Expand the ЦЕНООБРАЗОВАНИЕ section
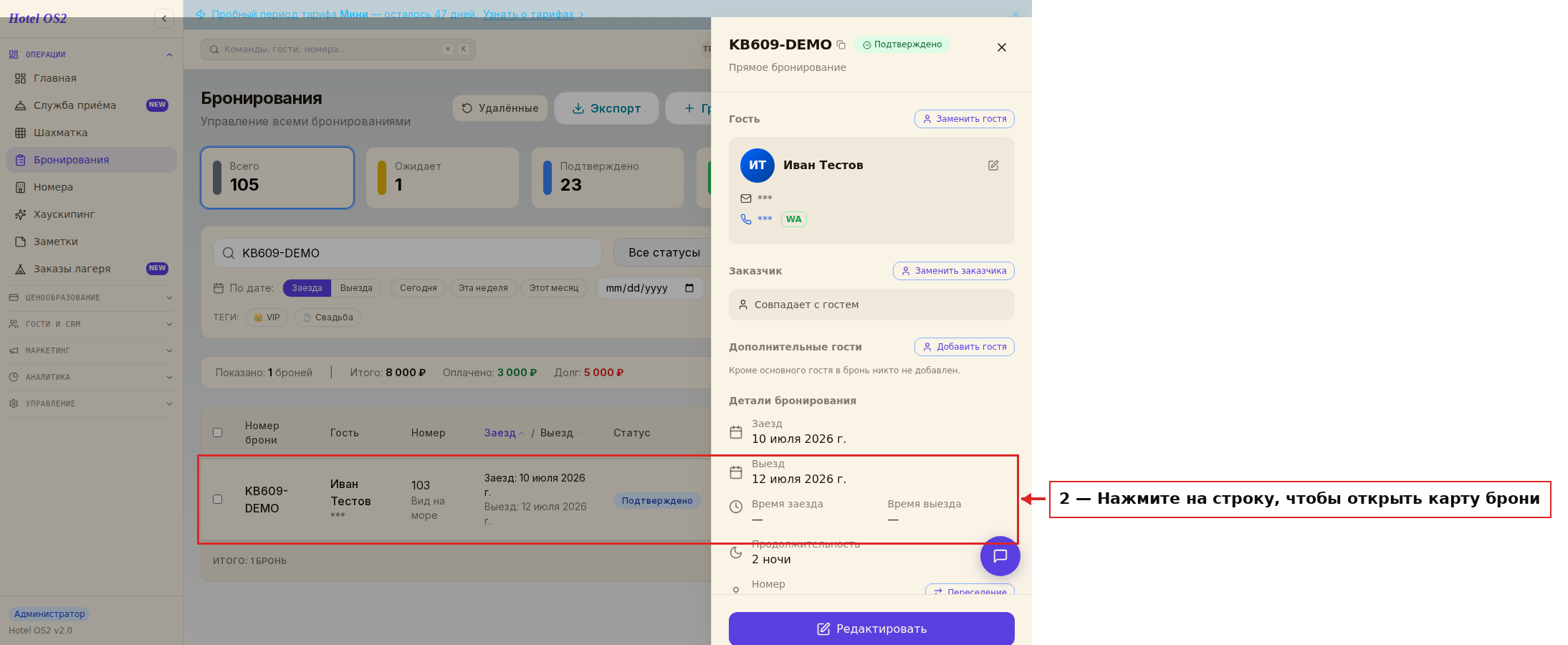This screenshot has width=1568, height=645. (x=91, y=297)
